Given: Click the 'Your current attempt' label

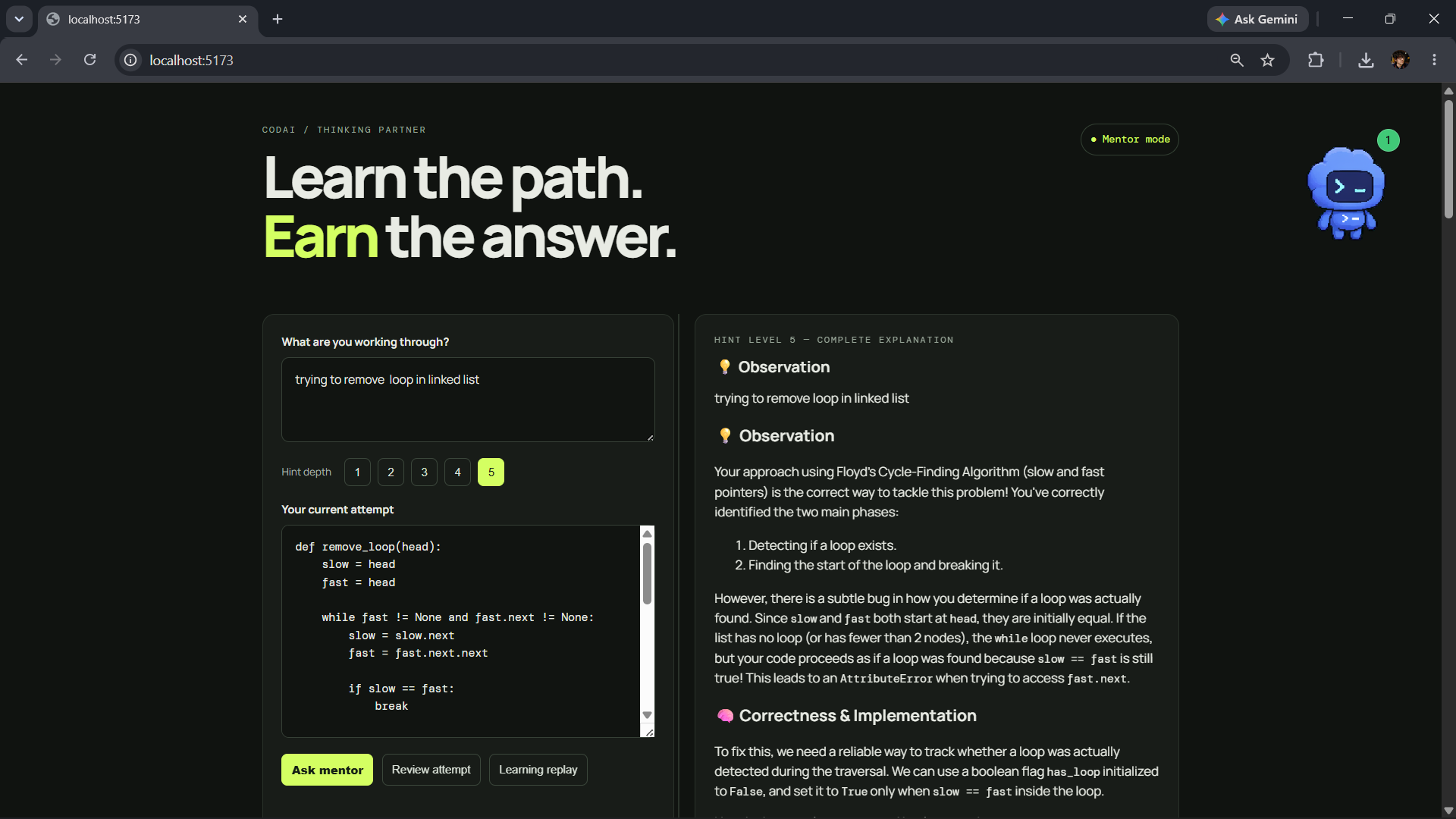Looking at the screenshot, I should [337, 510].
